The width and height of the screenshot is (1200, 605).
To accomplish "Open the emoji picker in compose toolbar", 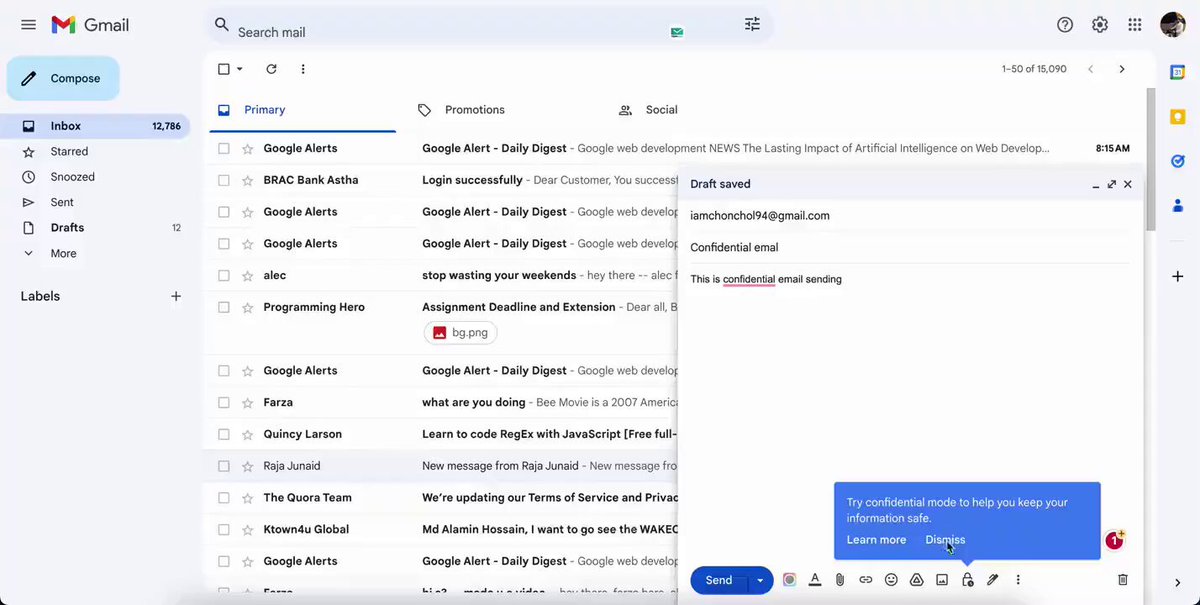I will [891, 580].
